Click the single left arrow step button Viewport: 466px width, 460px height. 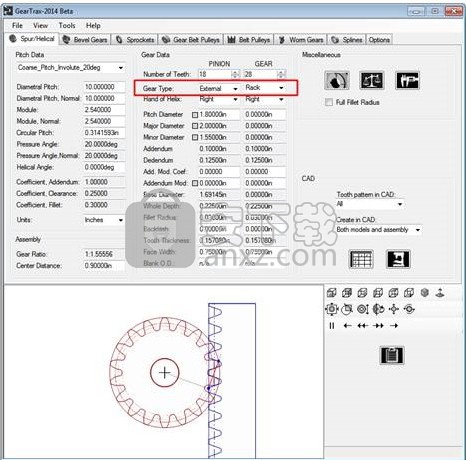coord(347,326)
